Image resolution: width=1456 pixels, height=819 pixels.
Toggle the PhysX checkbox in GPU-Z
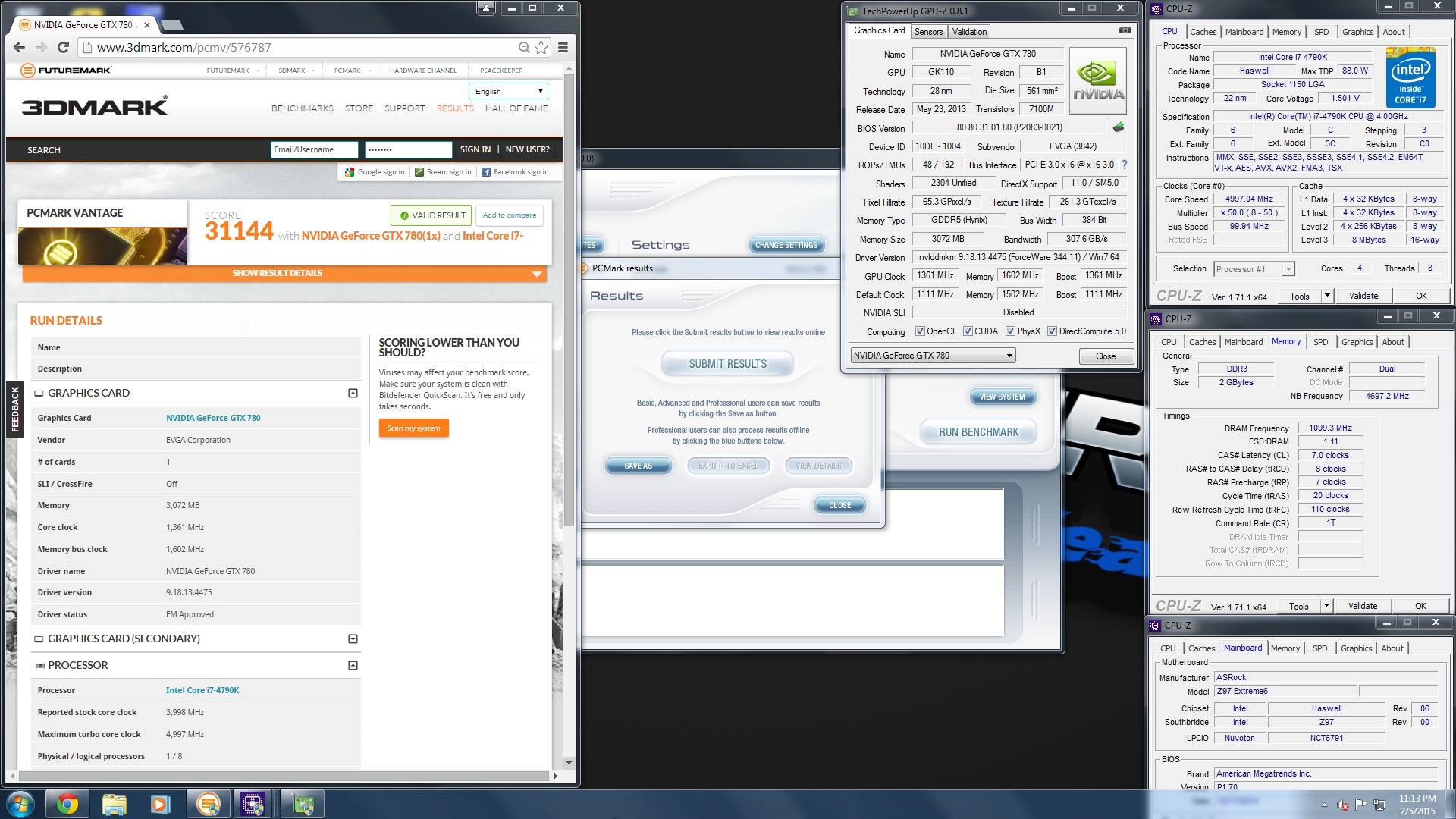[1010, 331]
